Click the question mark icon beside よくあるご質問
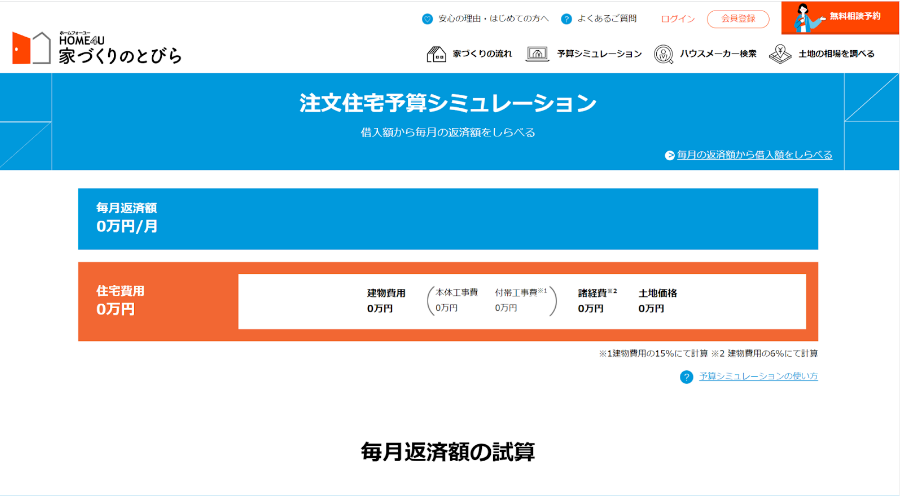 click(566, 19)
